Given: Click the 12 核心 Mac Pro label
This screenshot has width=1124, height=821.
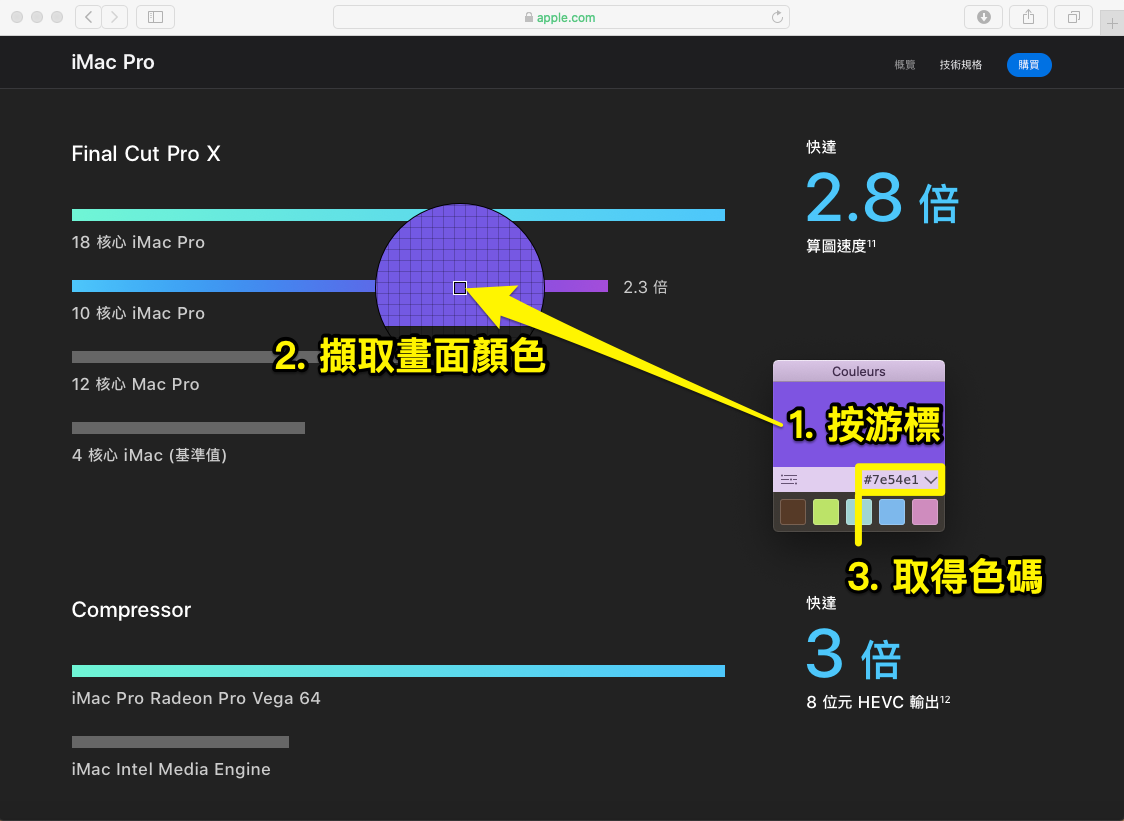Looking at the screenshot, I should (x=135, y=384).
